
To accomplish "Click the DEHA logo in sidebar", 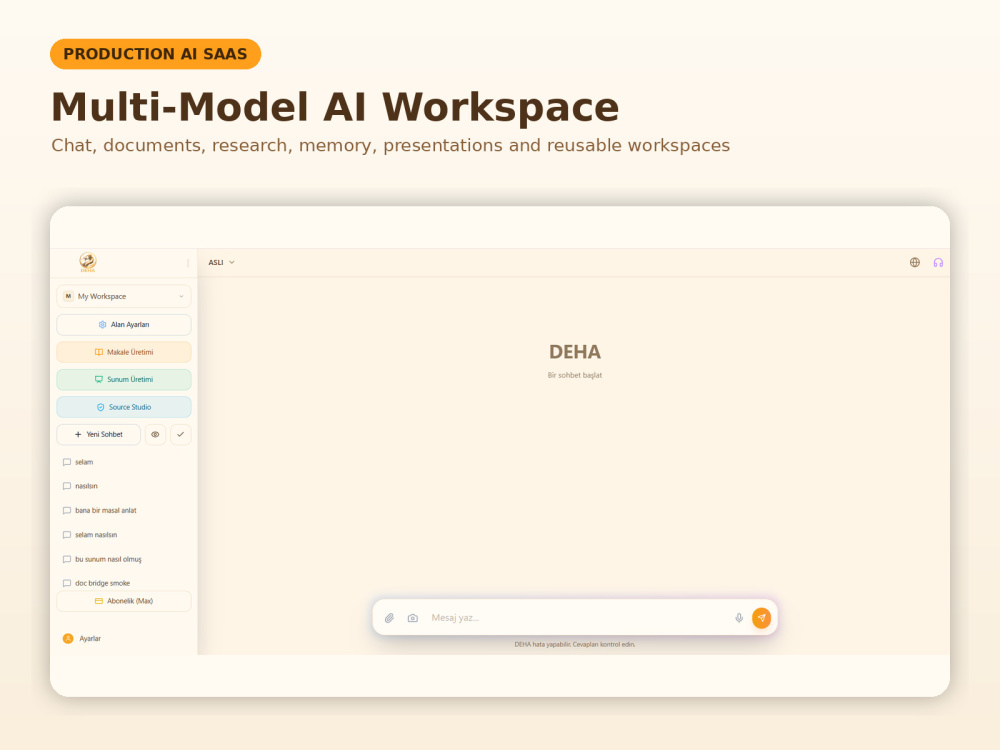I will click(x=88, y=262).
